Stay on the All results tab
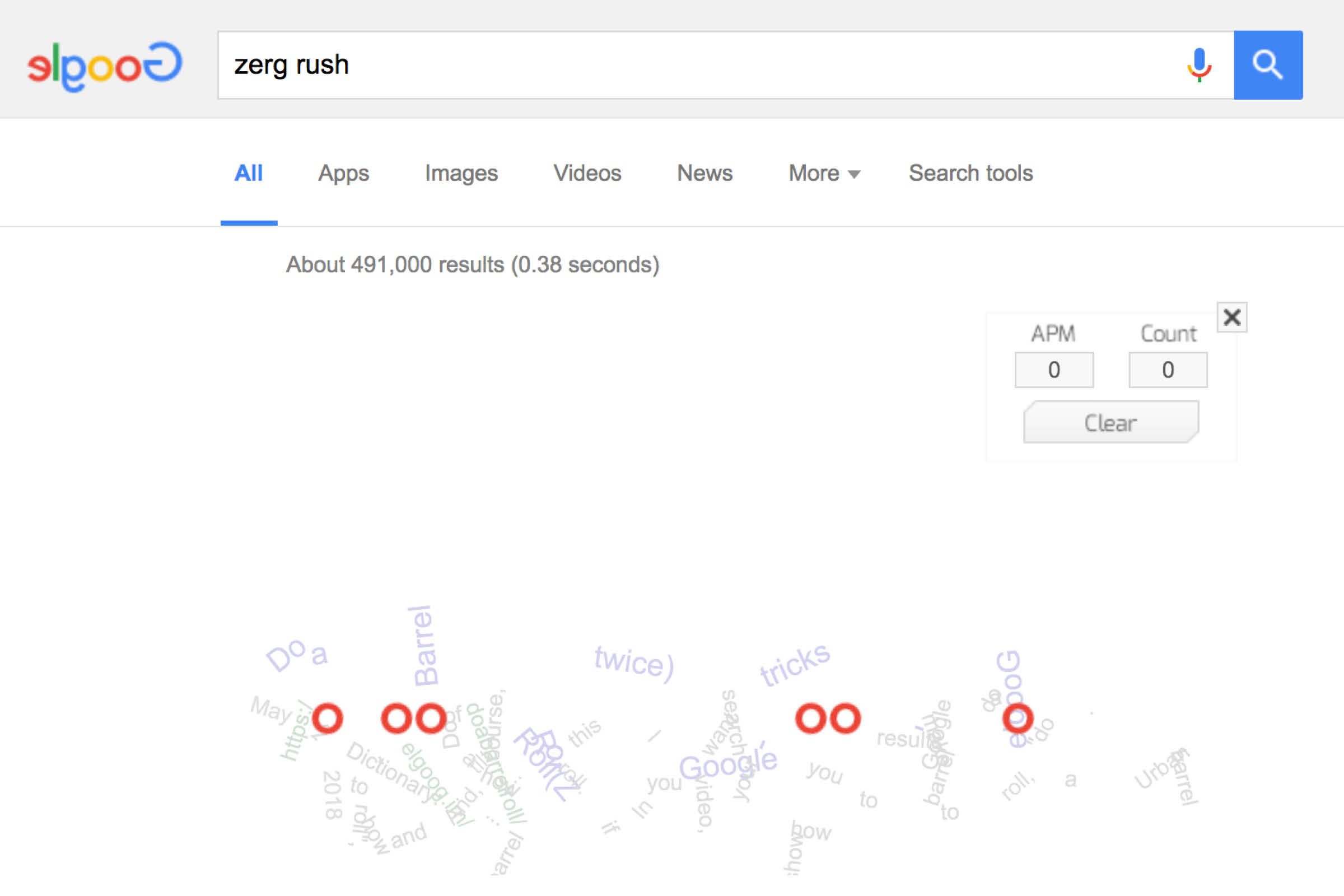 point(249,173)
